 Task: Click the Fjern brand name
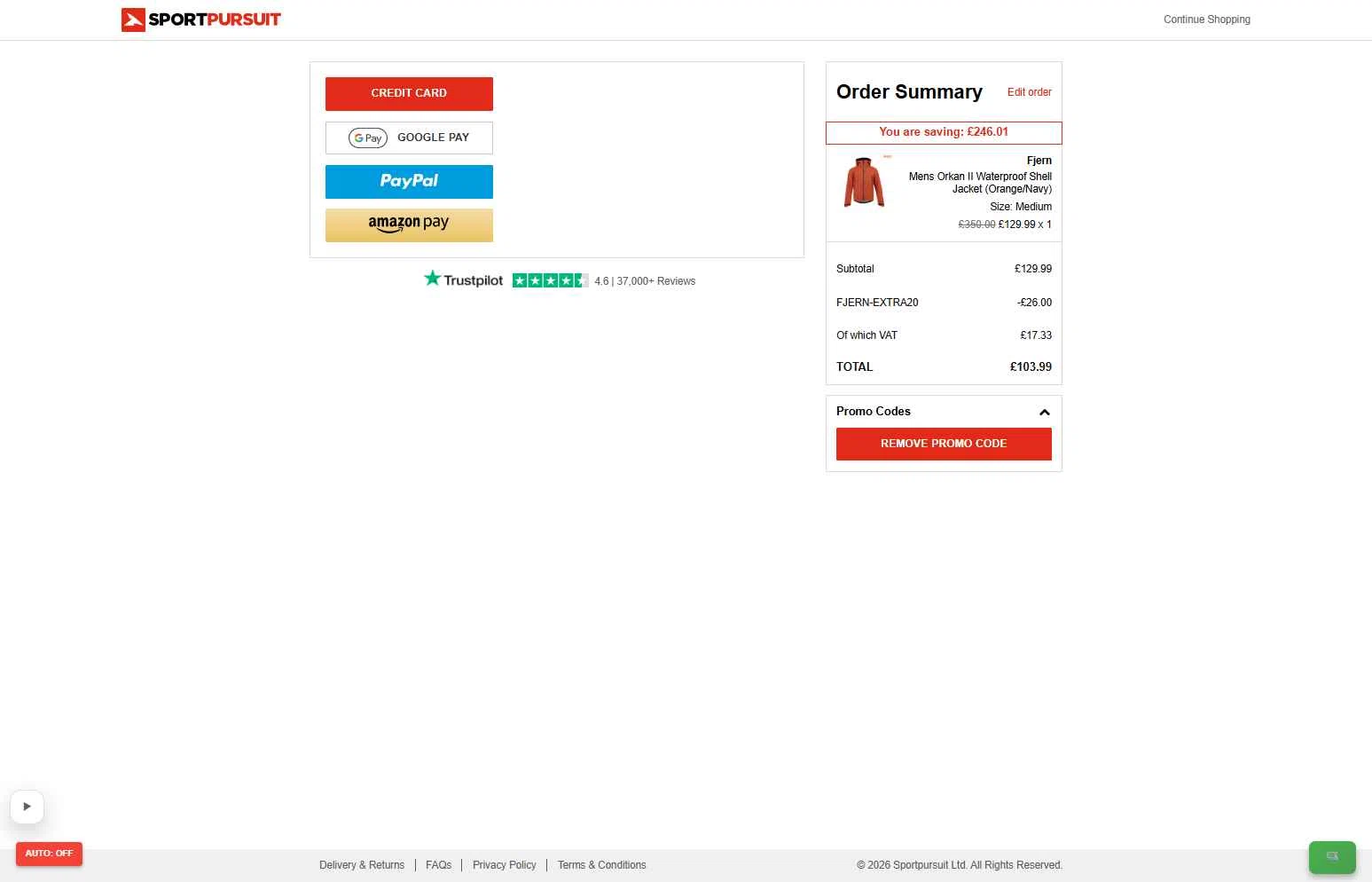click(x=1039, y=161)
